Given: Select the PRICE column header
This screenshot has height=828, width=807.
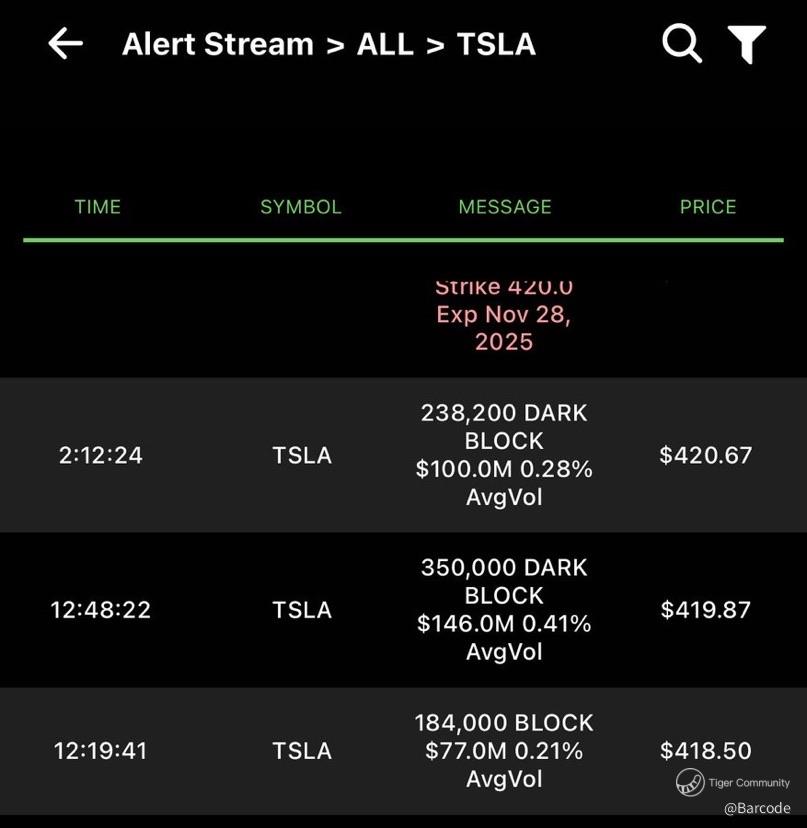Looking at the screenshot, I should tap(707, 207).
